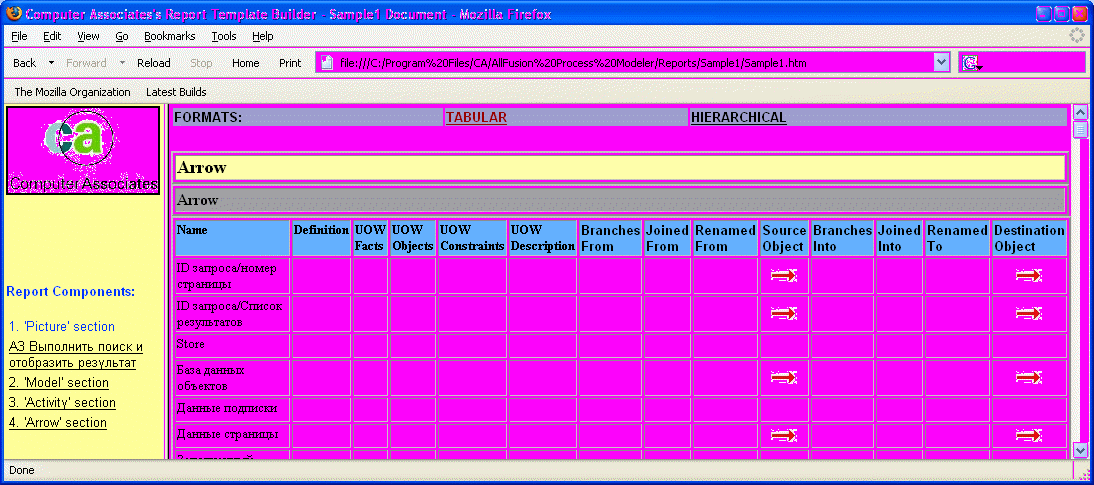Click the Done status bar text
1094x485 pixels.
[x=22, y=470]
